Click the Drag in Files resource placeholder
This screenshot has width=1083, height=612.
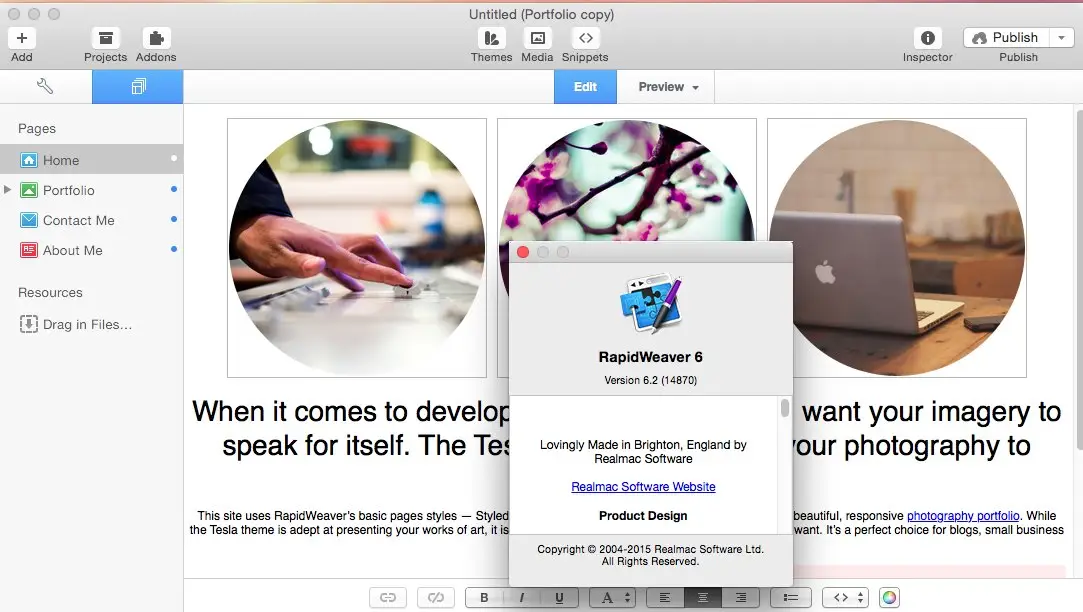pos(76,324)
